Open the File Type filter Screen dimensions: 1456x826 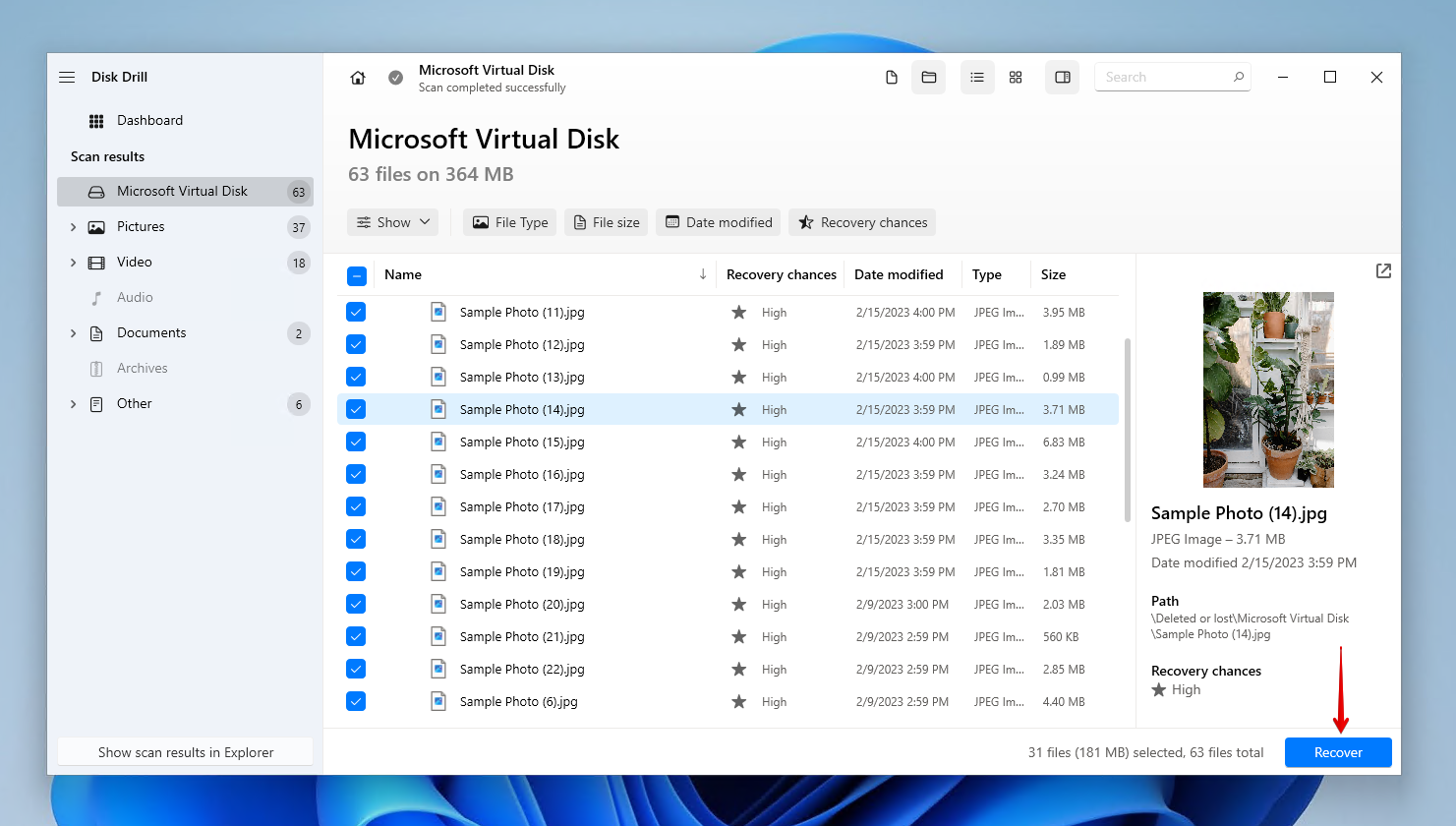point(509,222)
